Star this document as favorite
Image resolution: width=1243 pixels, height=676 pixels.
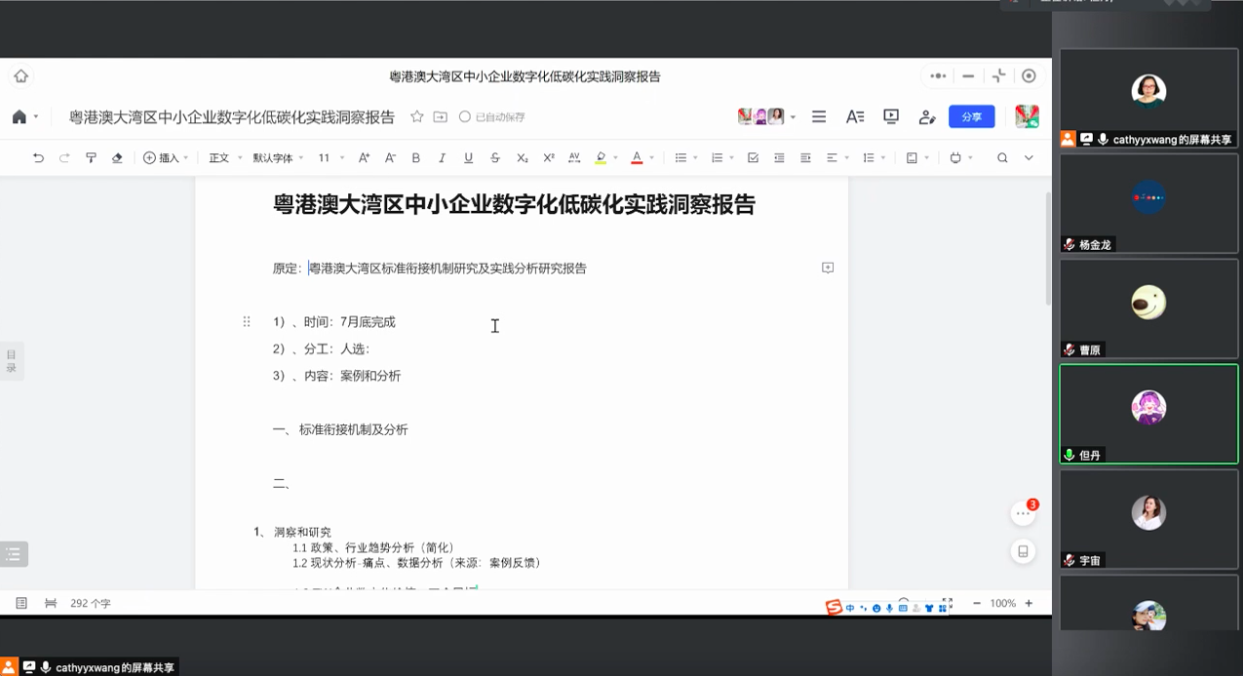click(417, 117)
